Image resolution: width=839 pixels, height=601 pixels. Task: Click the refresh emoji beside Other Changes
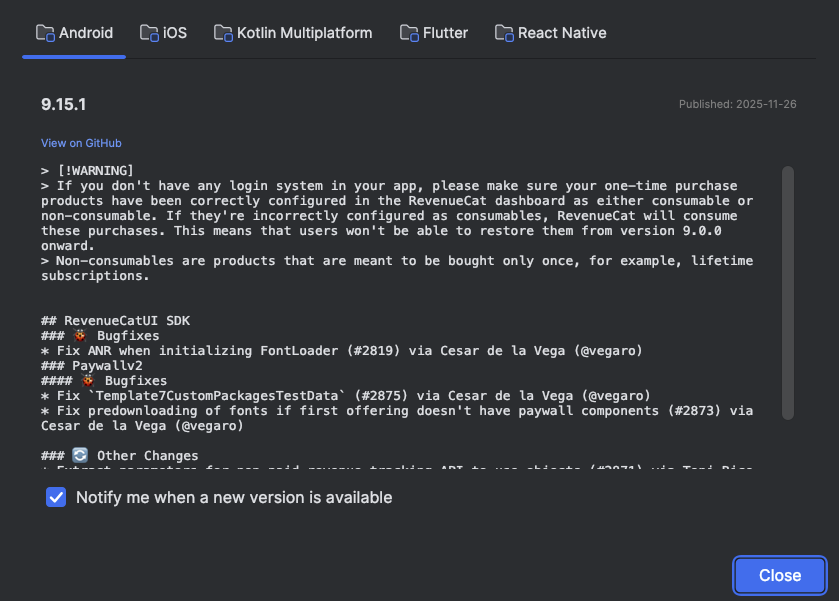[x=81, y=456]
